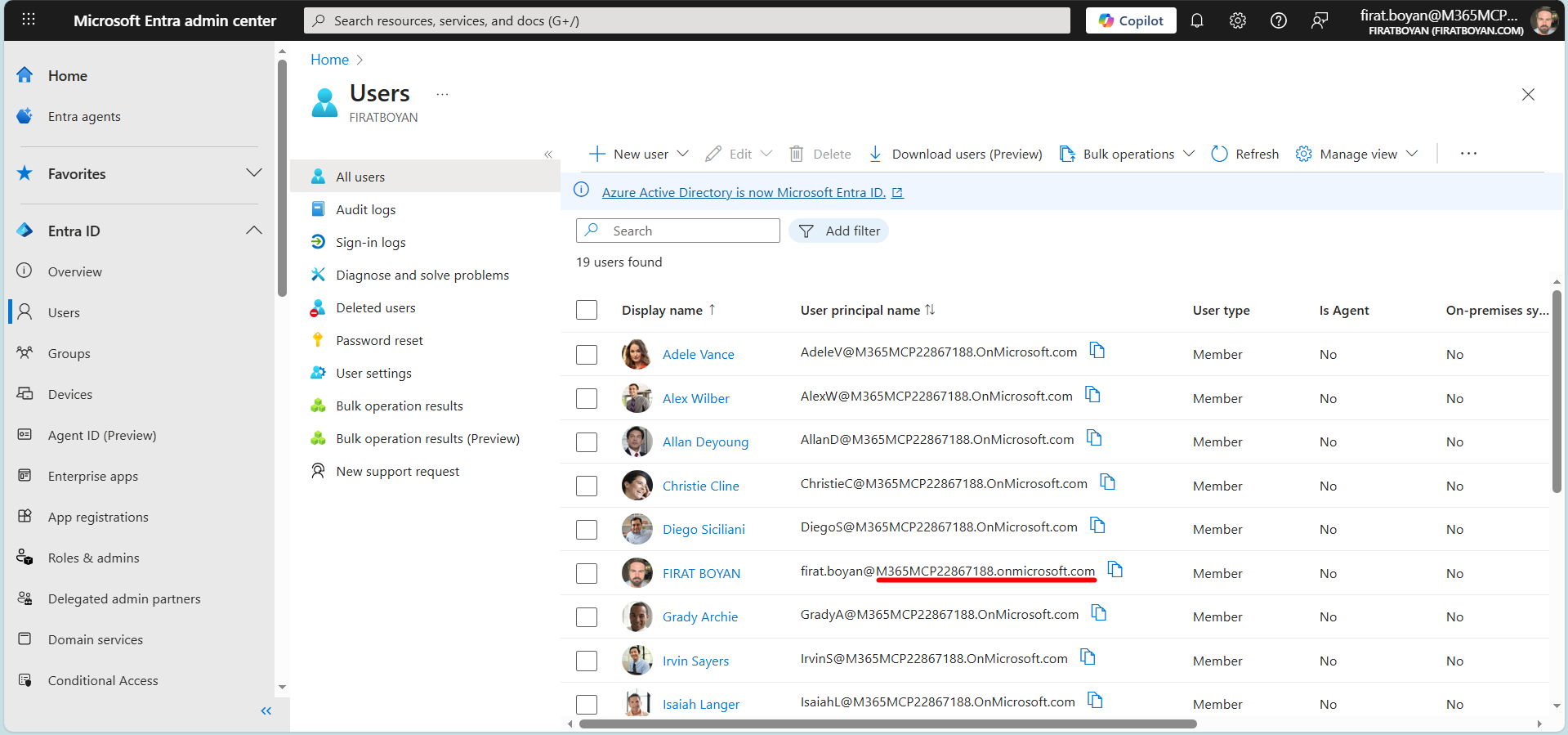Open the app launcher waffle icon

coord(29,19)
